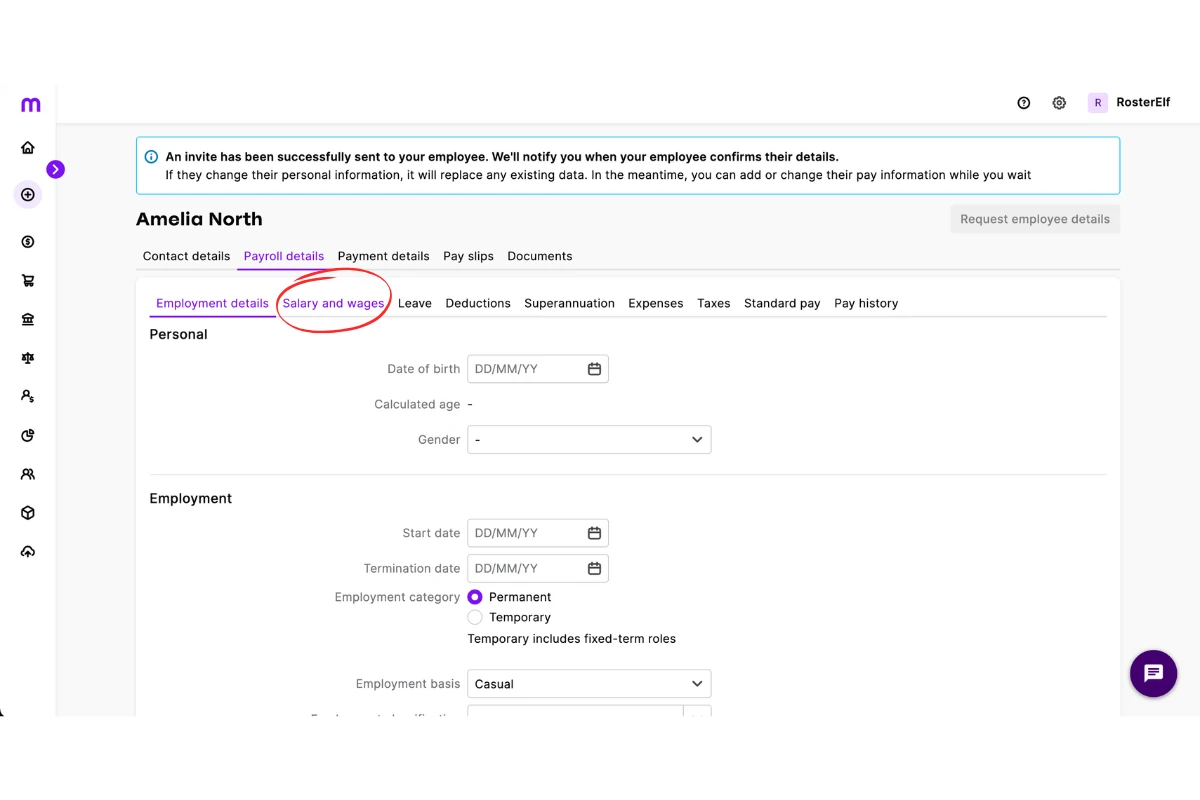
Task: Open the chat support bubble
Action: (1153, 673)
